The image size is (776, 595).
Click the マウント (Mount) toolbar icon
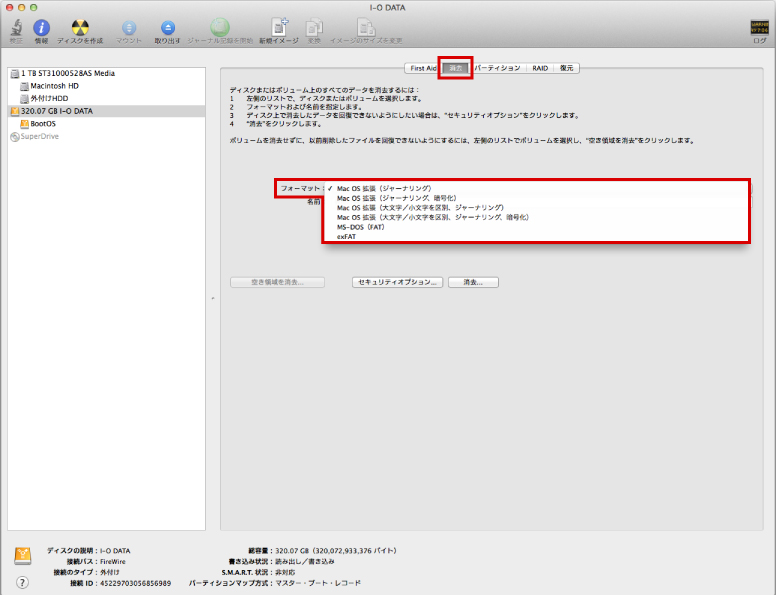(x=128, y=29)
